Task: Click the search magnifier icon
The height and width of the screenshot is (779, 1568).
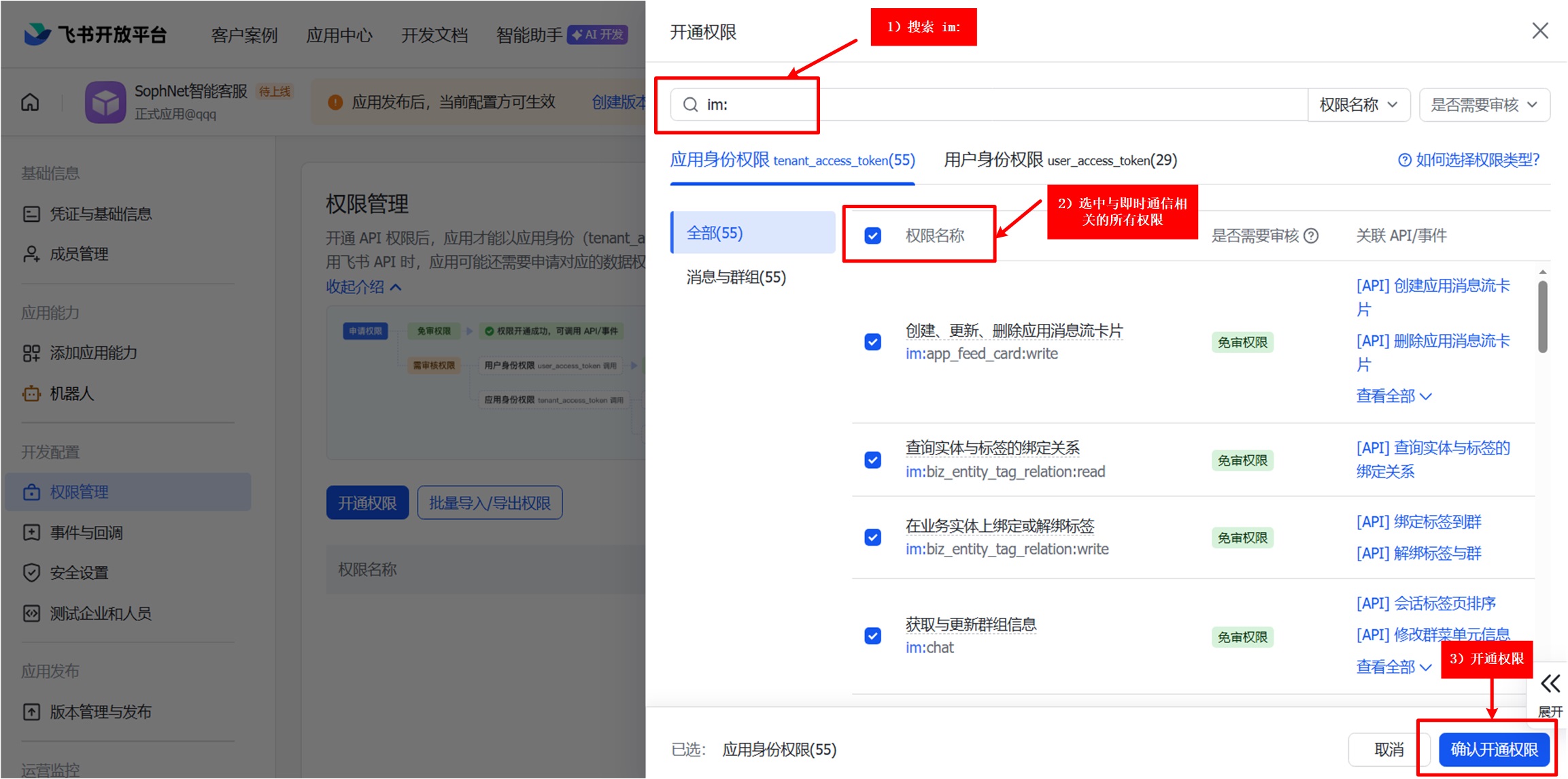Action: [690, 105]
